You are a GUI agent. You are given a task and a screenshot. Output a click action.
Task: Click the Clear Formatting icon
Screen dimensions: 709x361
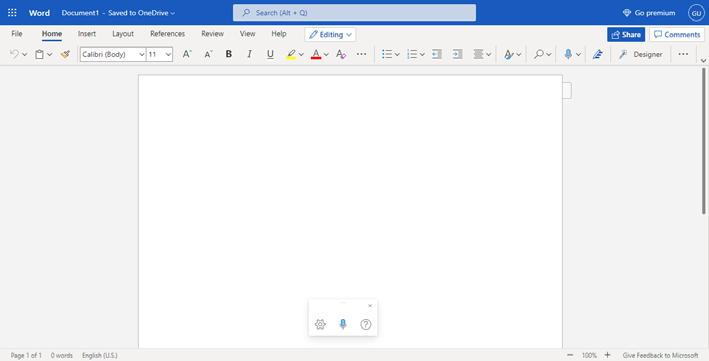[341, 54]
